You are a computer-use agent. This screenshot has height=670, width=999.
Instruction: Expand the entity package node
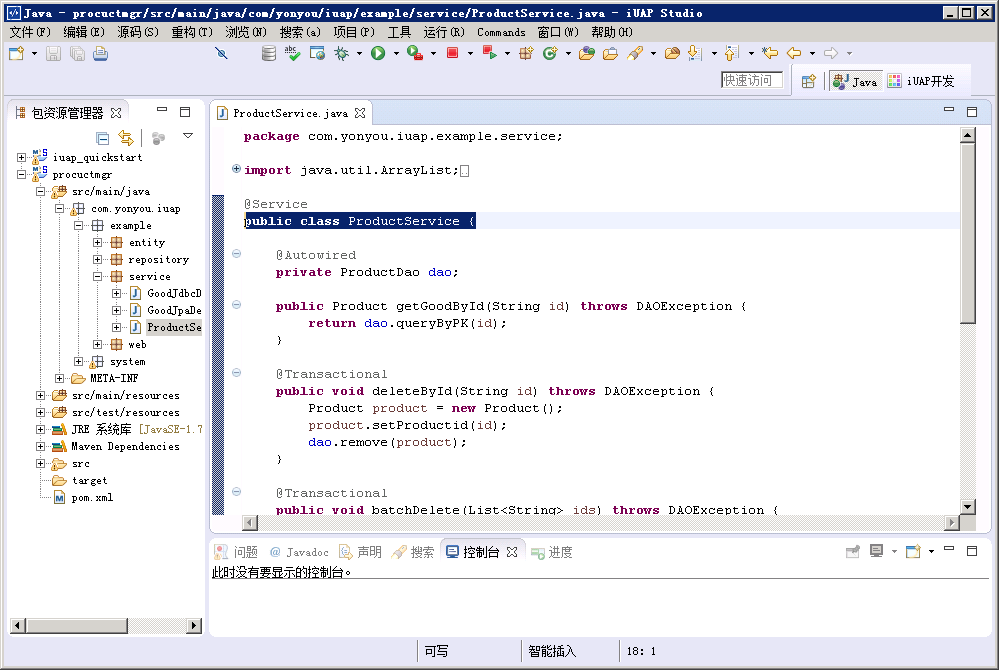[x=98, y=242]
